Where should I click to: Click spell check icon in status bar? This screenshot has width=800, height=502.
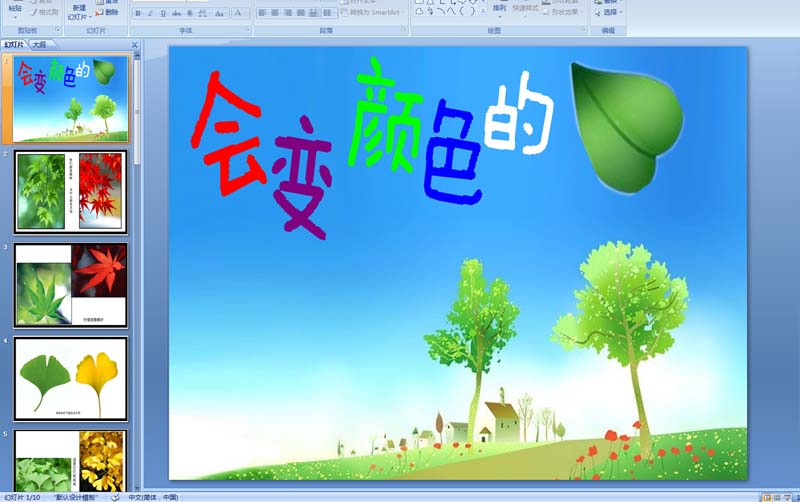coord(115,497)
